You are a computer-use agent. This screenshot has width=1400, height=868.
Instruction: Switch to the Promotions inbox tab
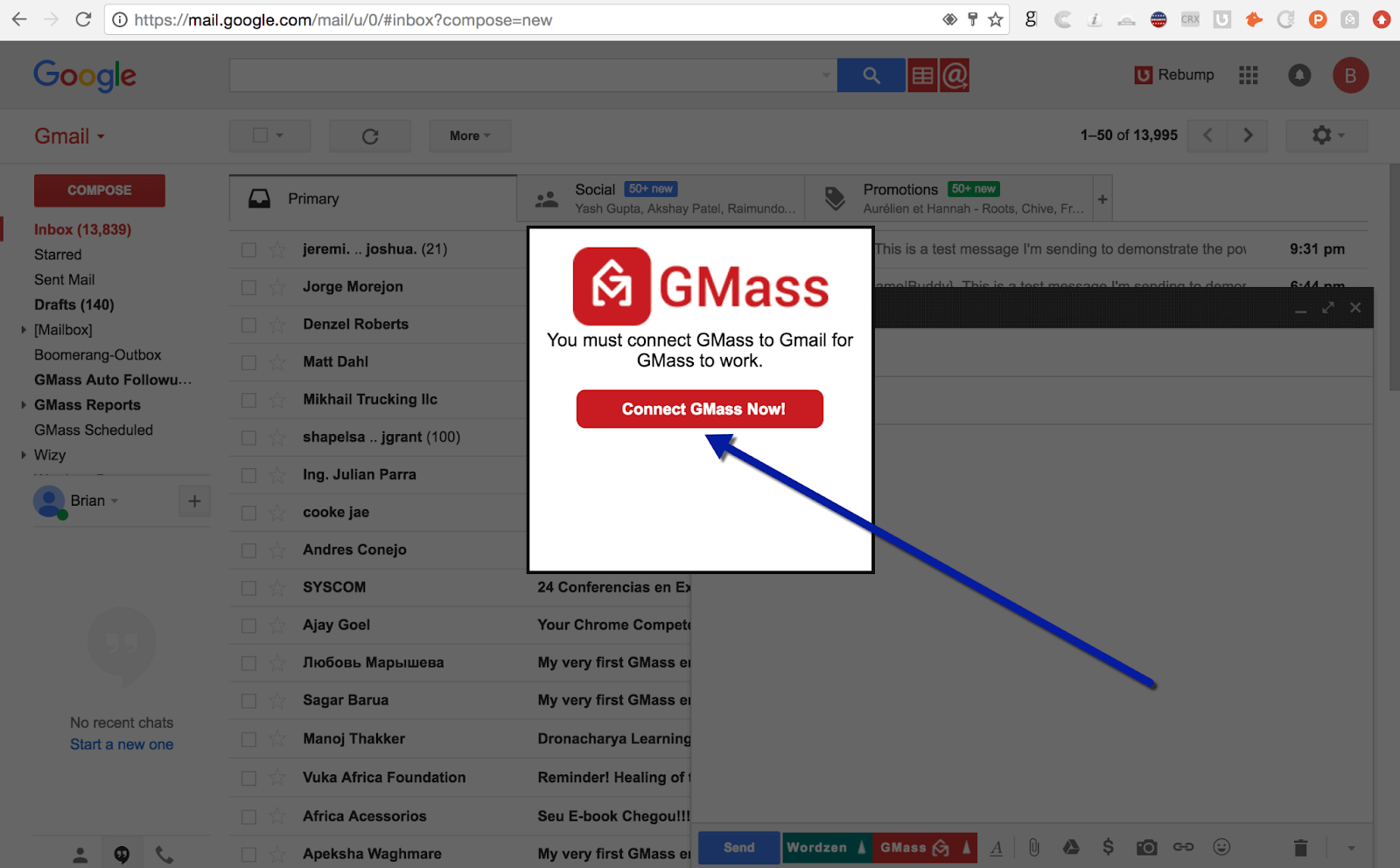(x=949, y=199)
